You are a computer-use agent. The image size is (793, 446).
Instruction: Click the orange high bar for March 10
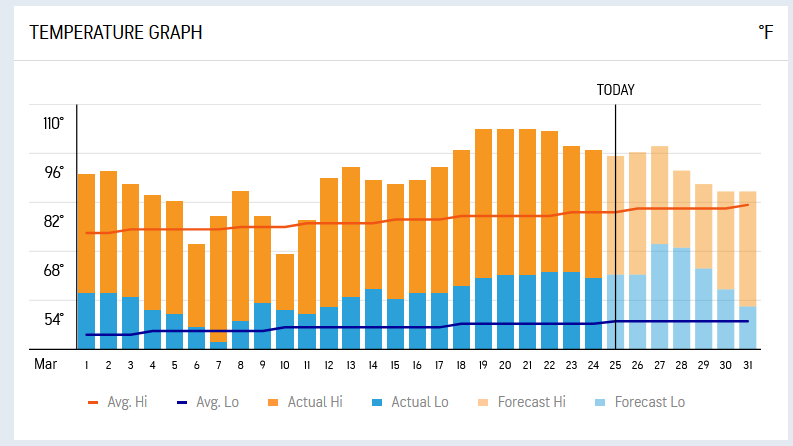[285, 282]
